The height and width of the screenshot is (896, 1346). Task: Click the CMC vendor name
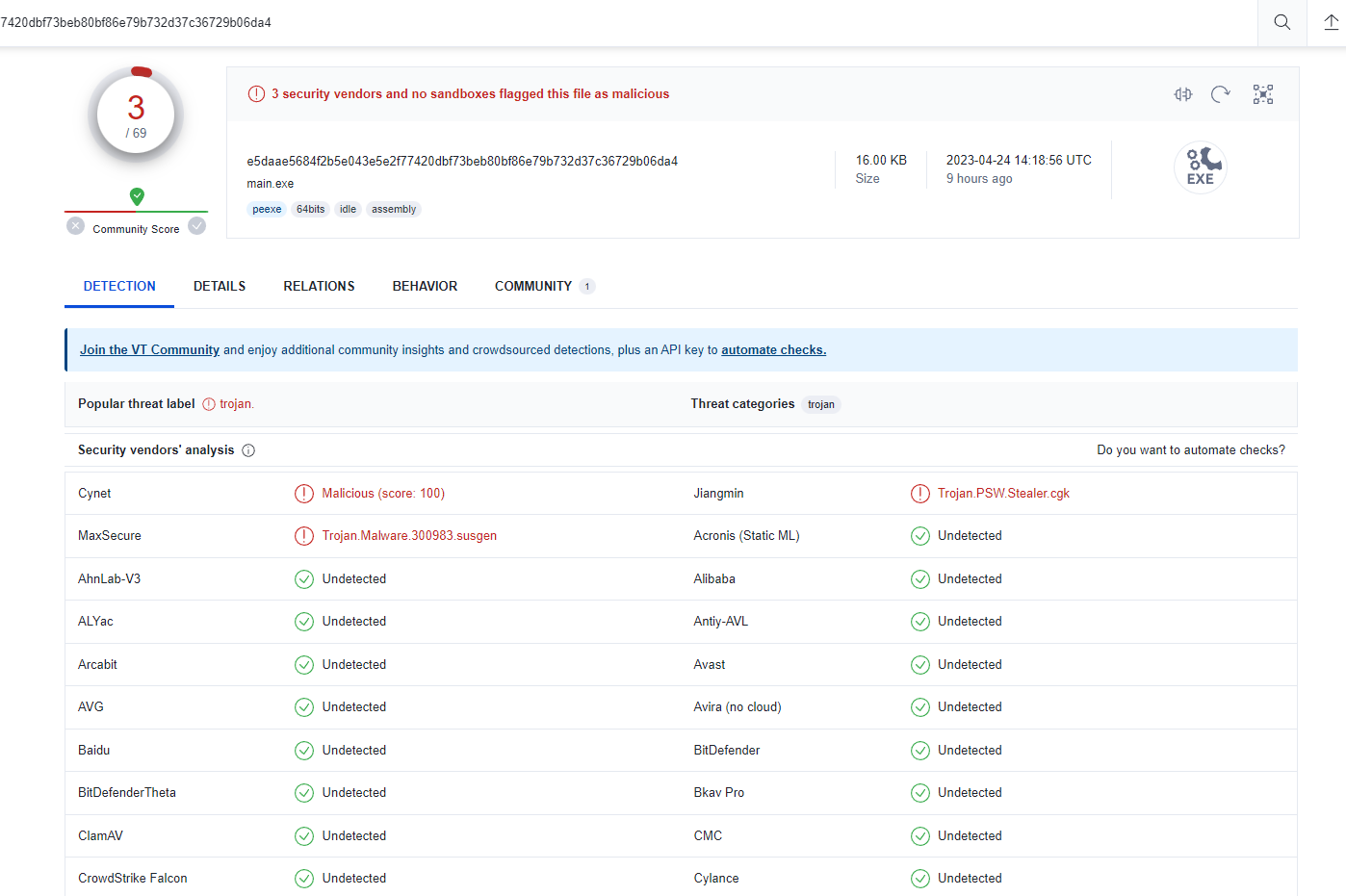tap(708, 836)
